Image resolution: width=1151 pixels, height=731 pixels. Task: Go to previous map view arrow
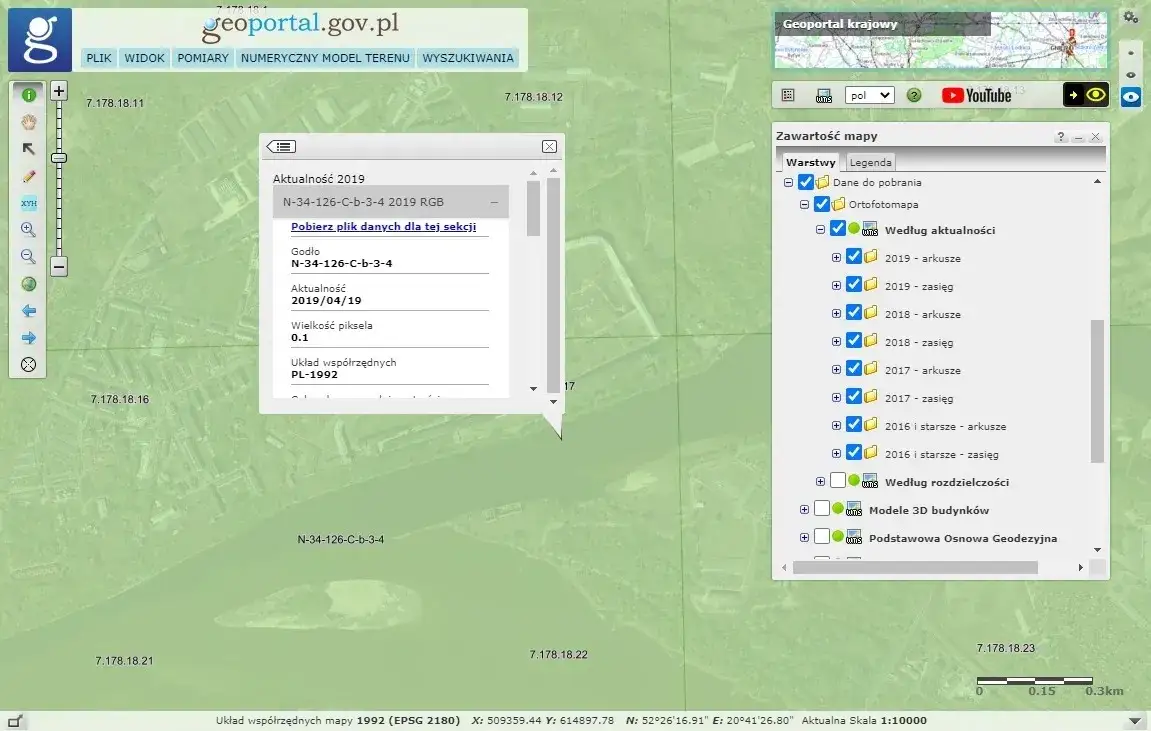point(28,311)
